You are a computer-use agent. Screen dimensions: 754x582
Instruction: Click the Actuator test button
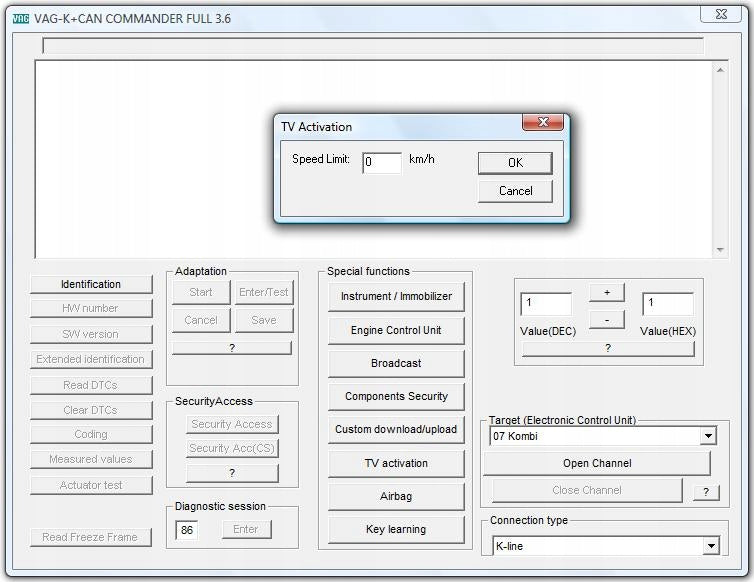(91, 485)
